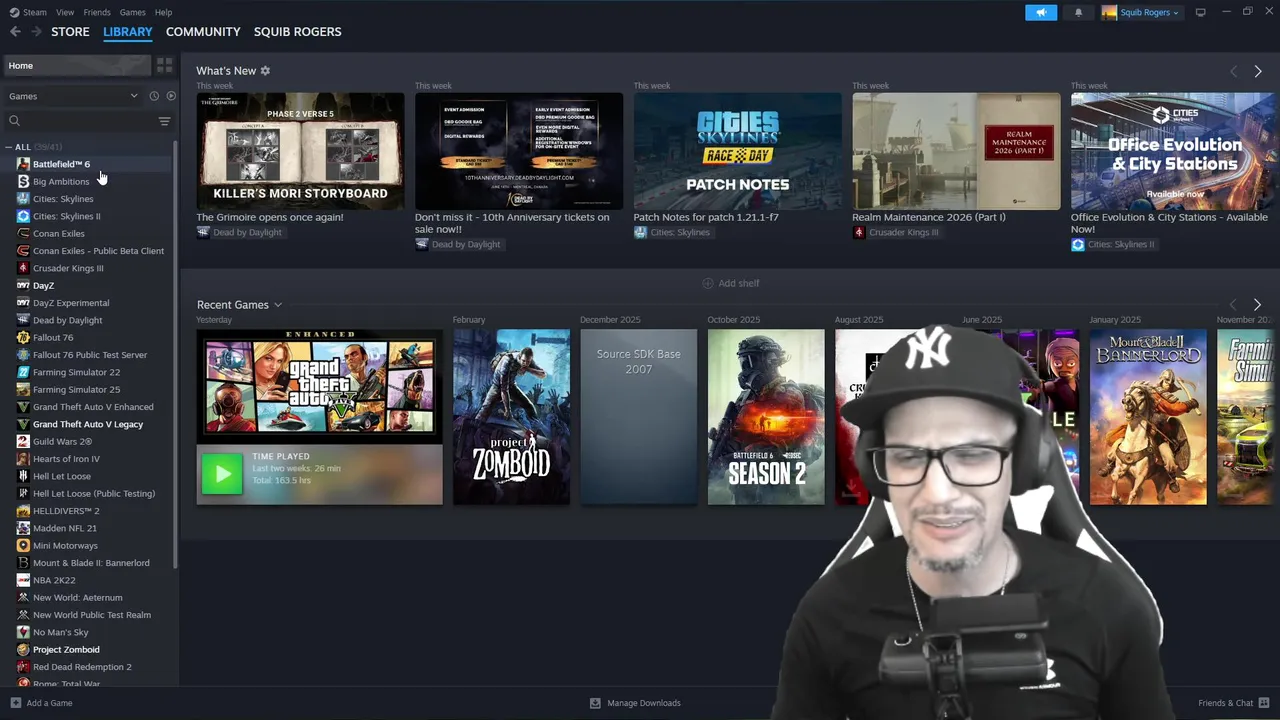Screen dimensions: 1280x720
Task: Switch library to grid collections view icon
Action: point(164,65)
